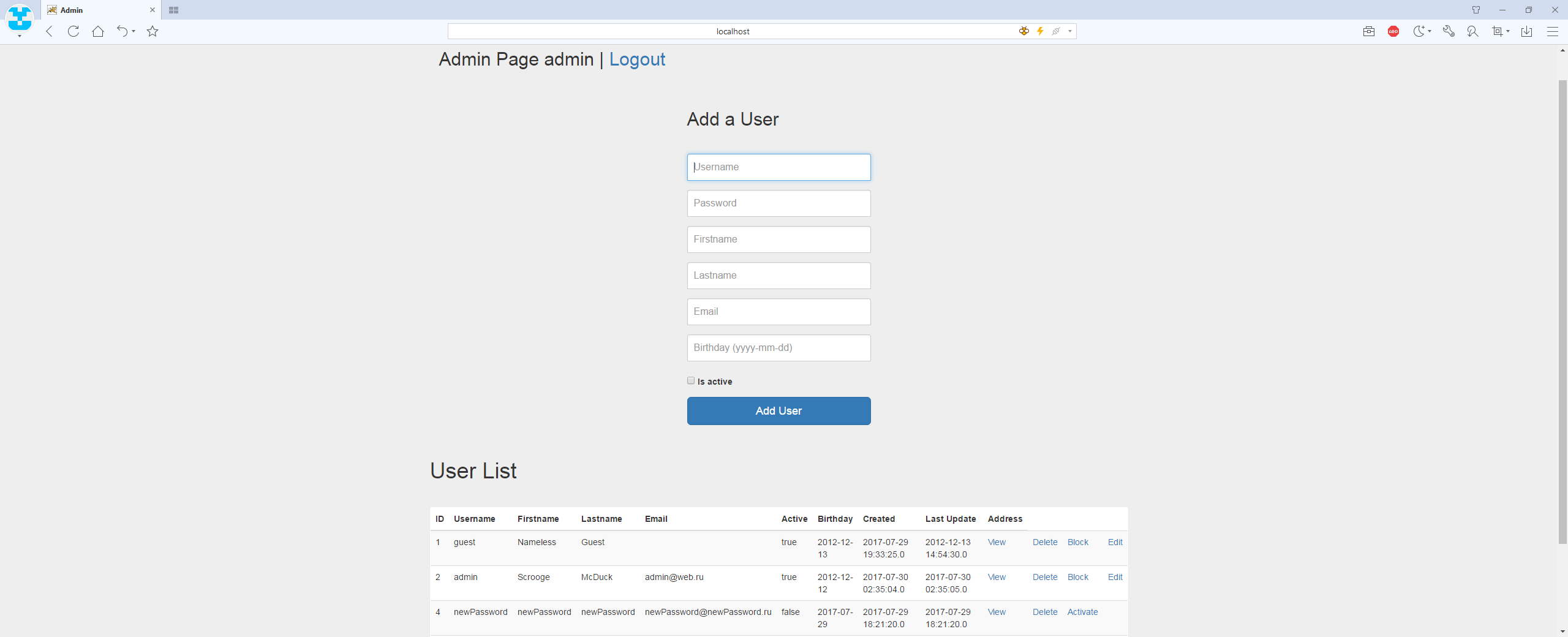Click the grey plug icon in address bar
Viewport: 1568px width, 637px height.
[x=1056, y=31]
